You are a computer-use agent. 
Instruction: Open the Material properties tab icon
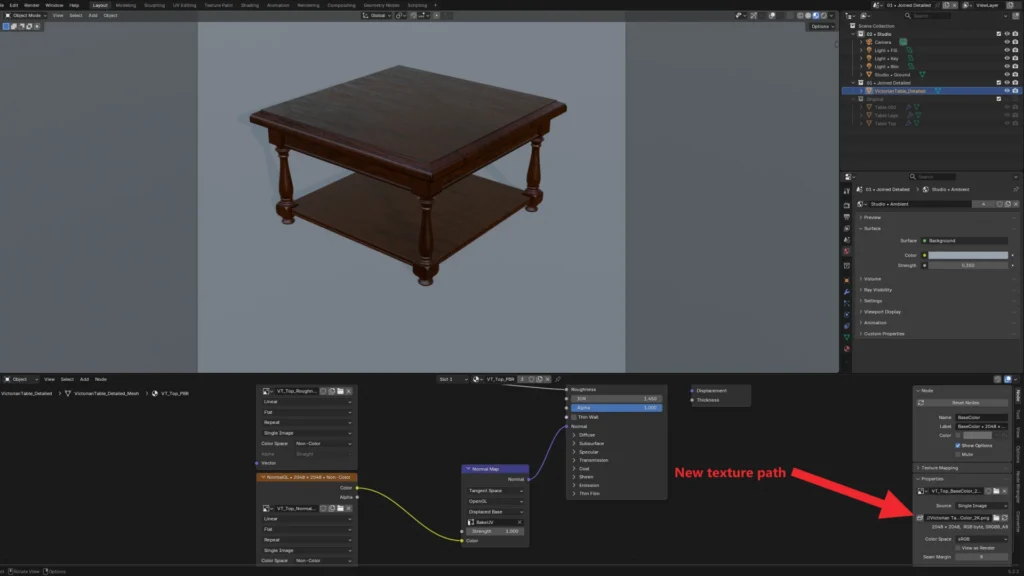(x=846, y=349)
